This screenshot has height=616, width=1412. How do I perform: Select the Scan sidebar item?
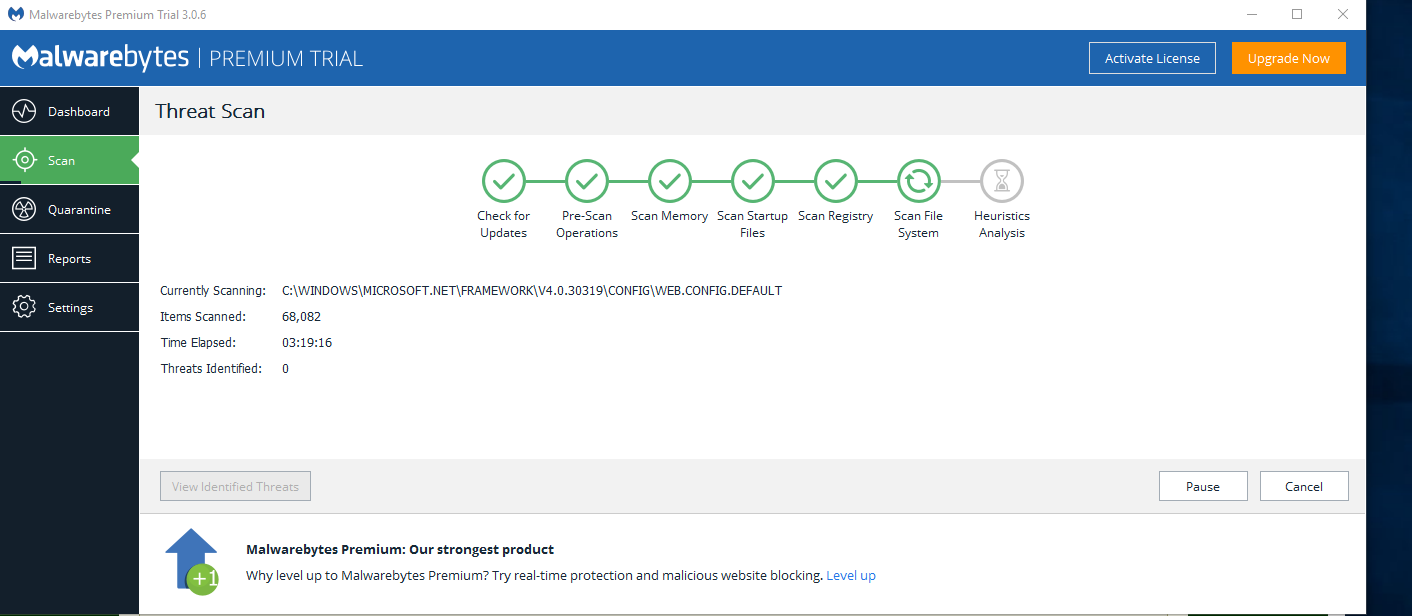[x=69, y=160]
